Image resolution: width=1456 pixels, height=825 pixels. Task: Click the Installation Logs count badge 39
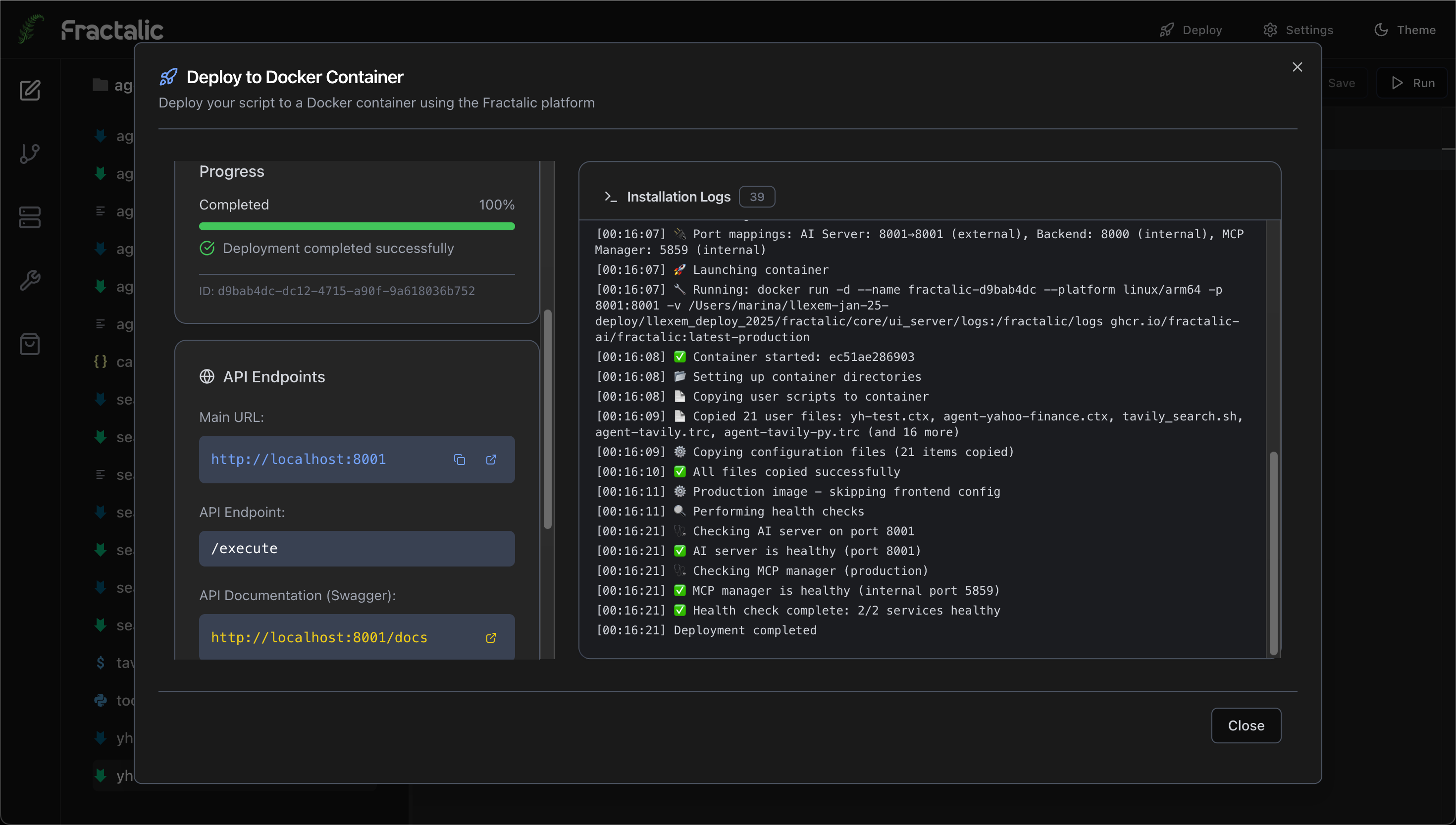(x=757, y=197)
